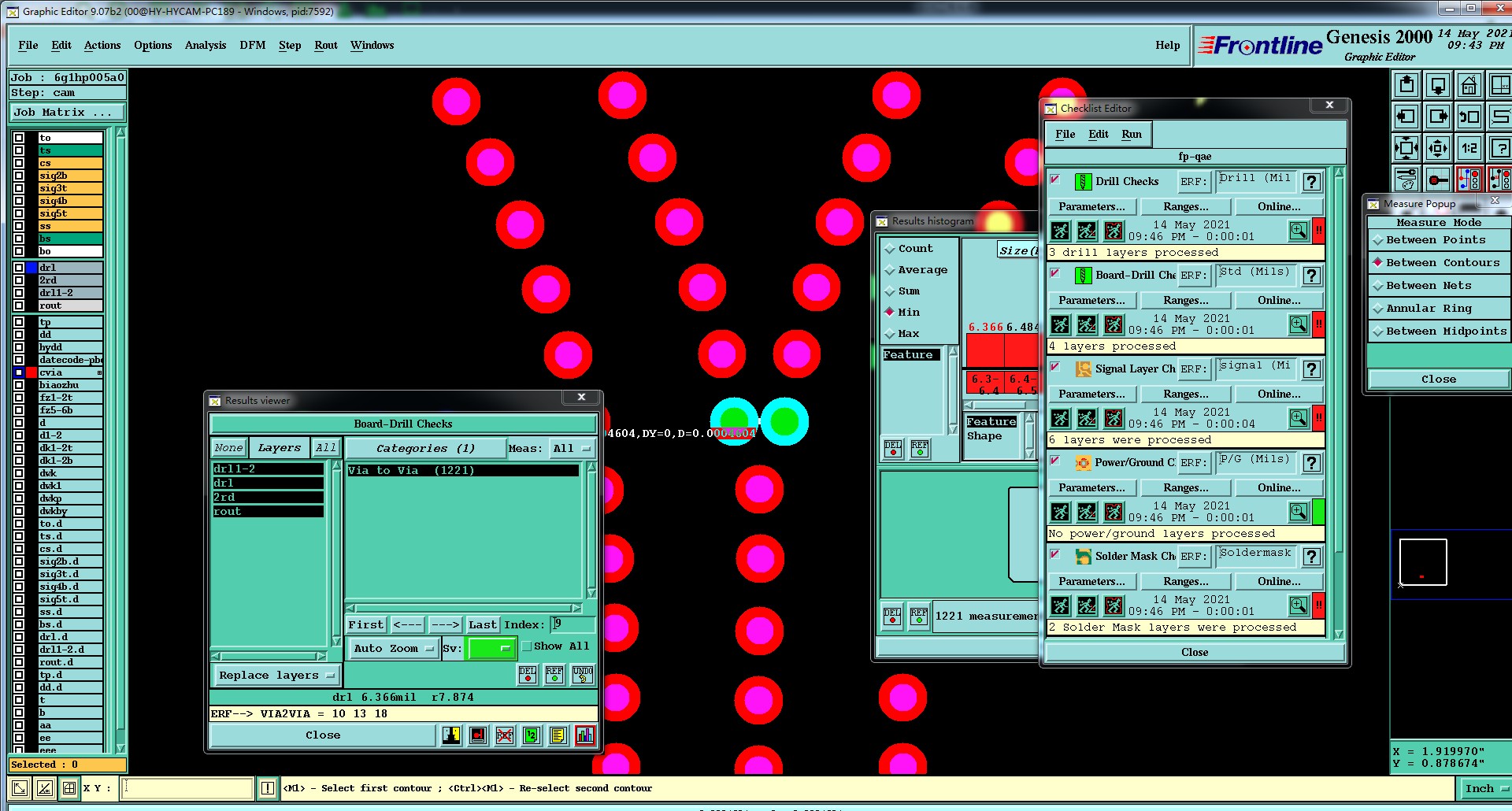The image size is (1512, 811).
Task: Click the DEL icon in Results viewer
Action: [528, 675]
